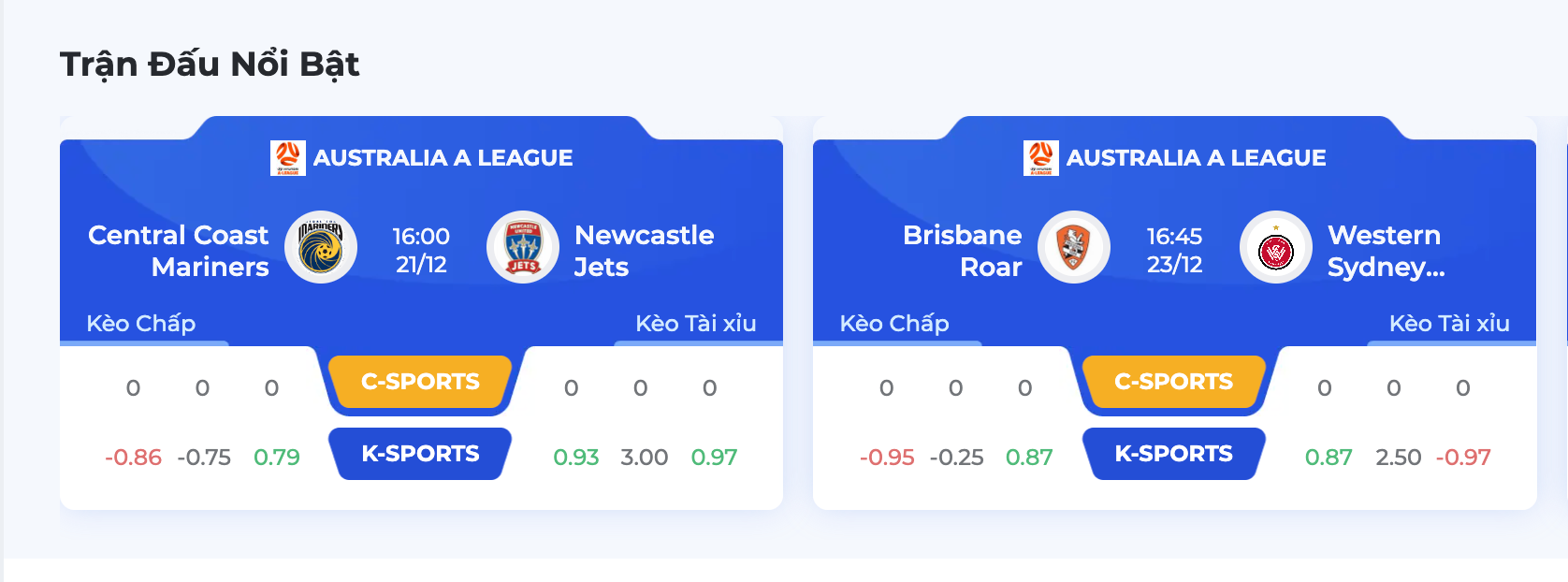1568x582 pixels.
Task: Pick the 0.79 handicap odds
Action: [x=277, y=458]
